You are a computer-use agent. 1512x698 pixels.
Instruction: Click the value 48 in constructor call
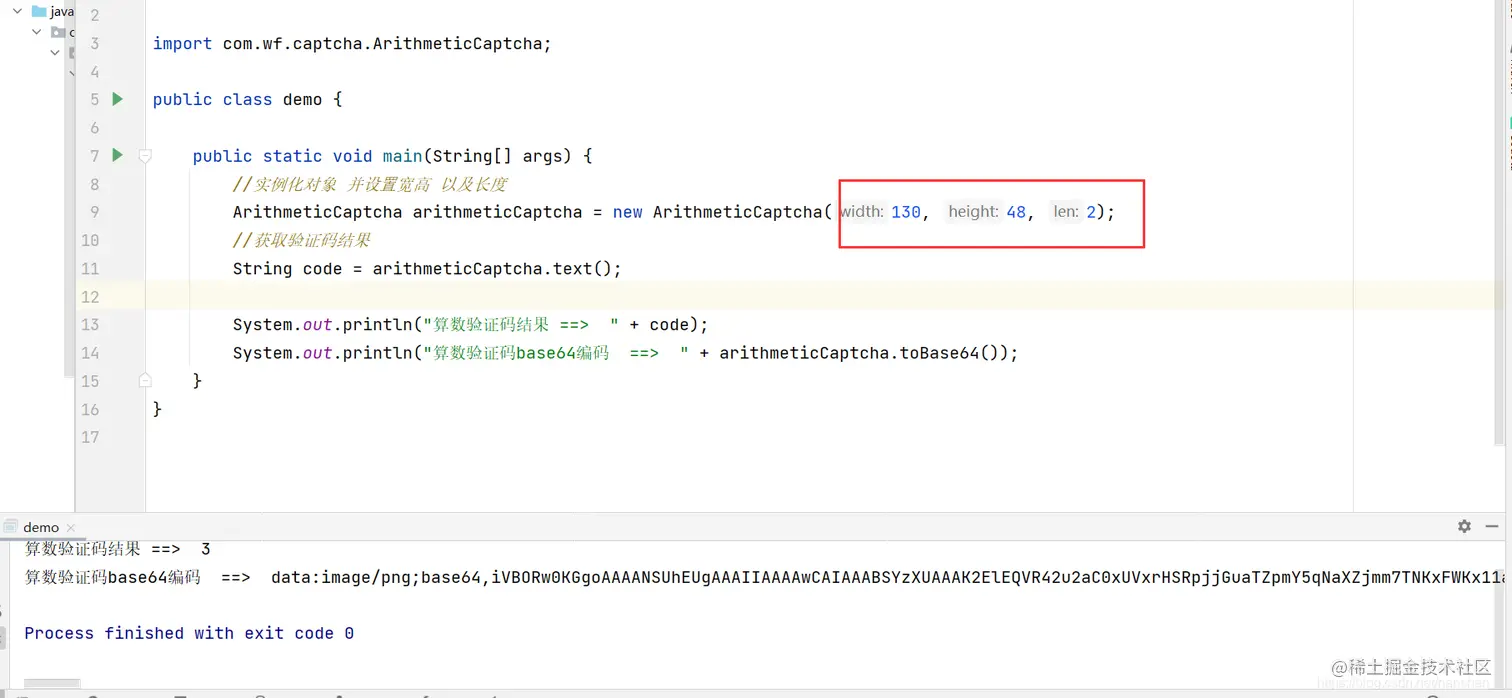click(1016, 212)
